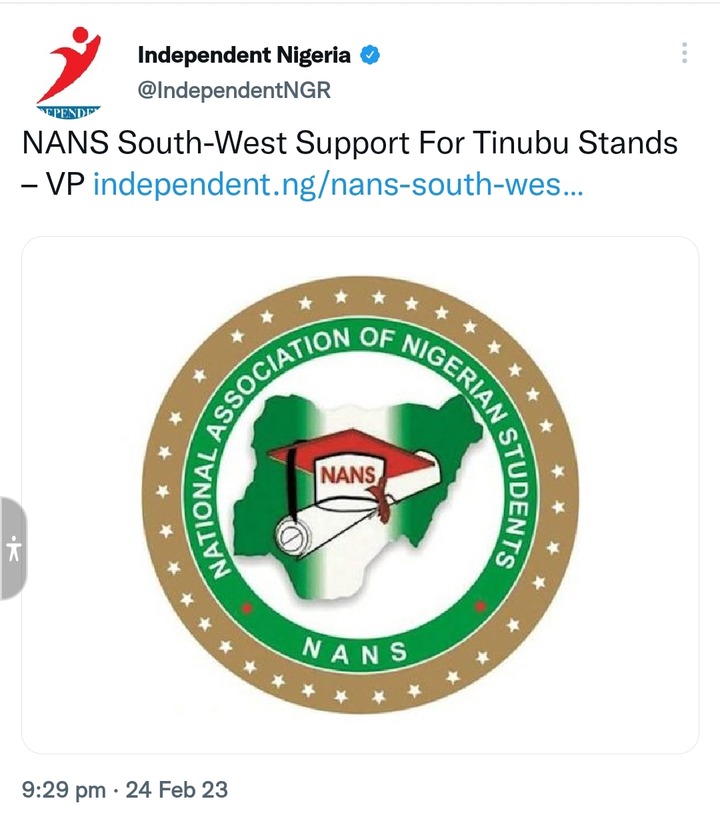Open the NANS logo image card

pos(360,495)
